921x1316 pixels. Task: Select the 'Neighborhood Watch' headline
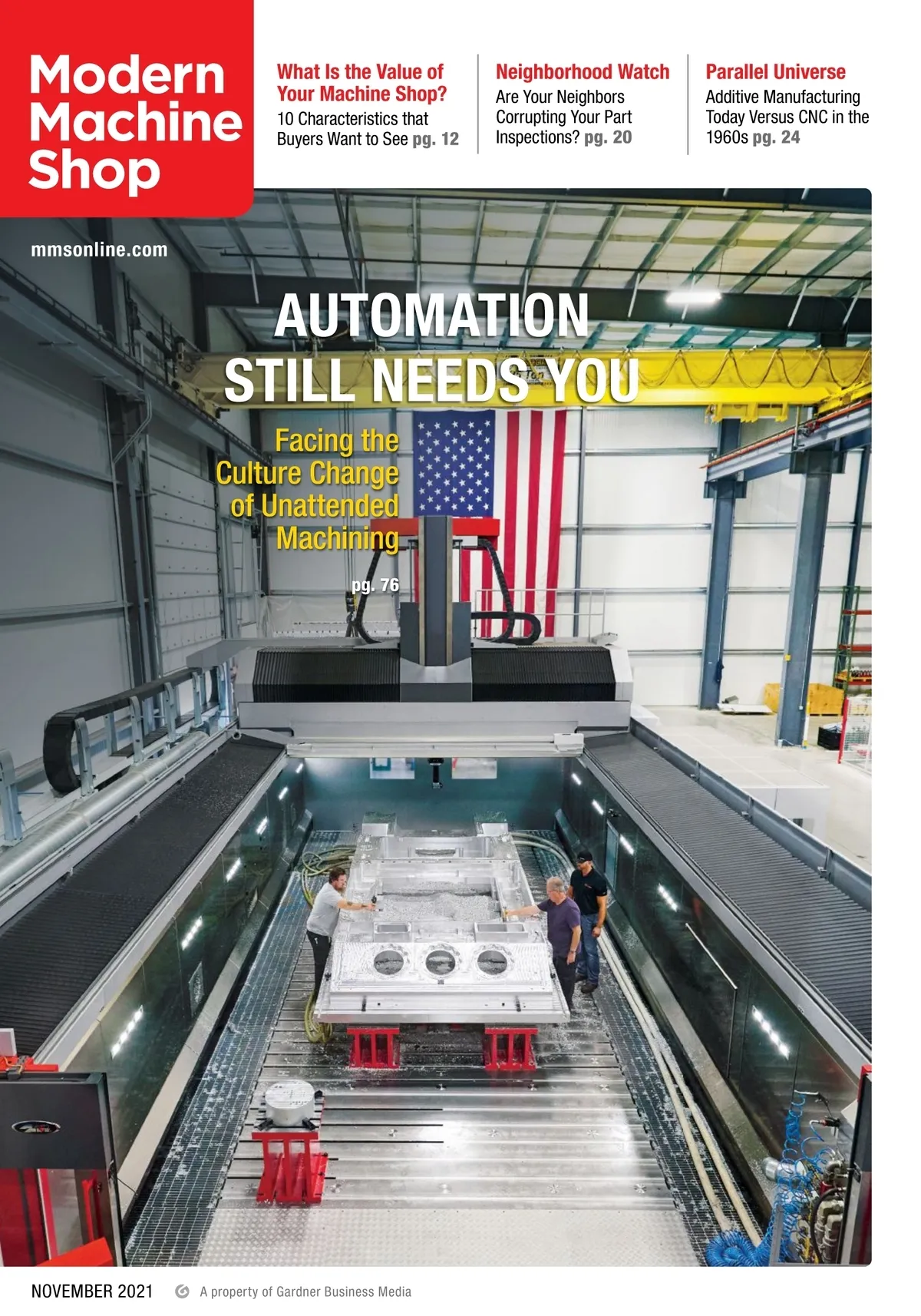(x=582, y=72)
